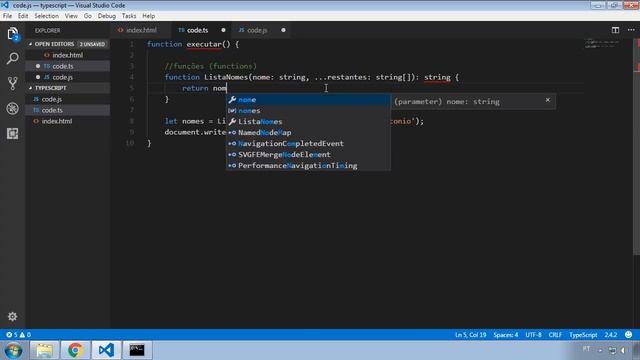
Task: Select code.js under Open Editors
Action: tap(68, 77)
